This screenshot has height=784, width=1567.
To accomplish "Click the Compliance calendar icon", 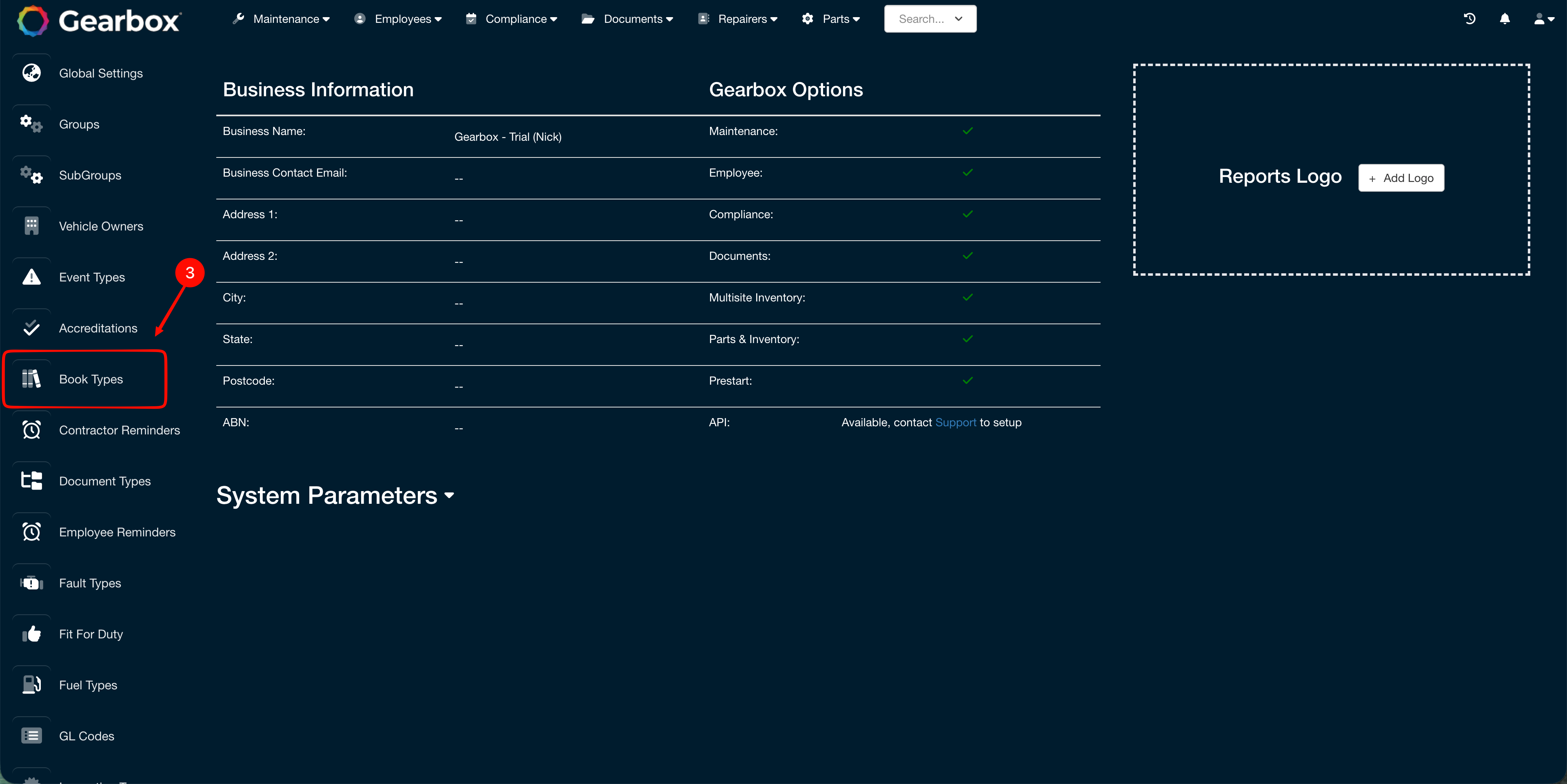I will [471, 19].
